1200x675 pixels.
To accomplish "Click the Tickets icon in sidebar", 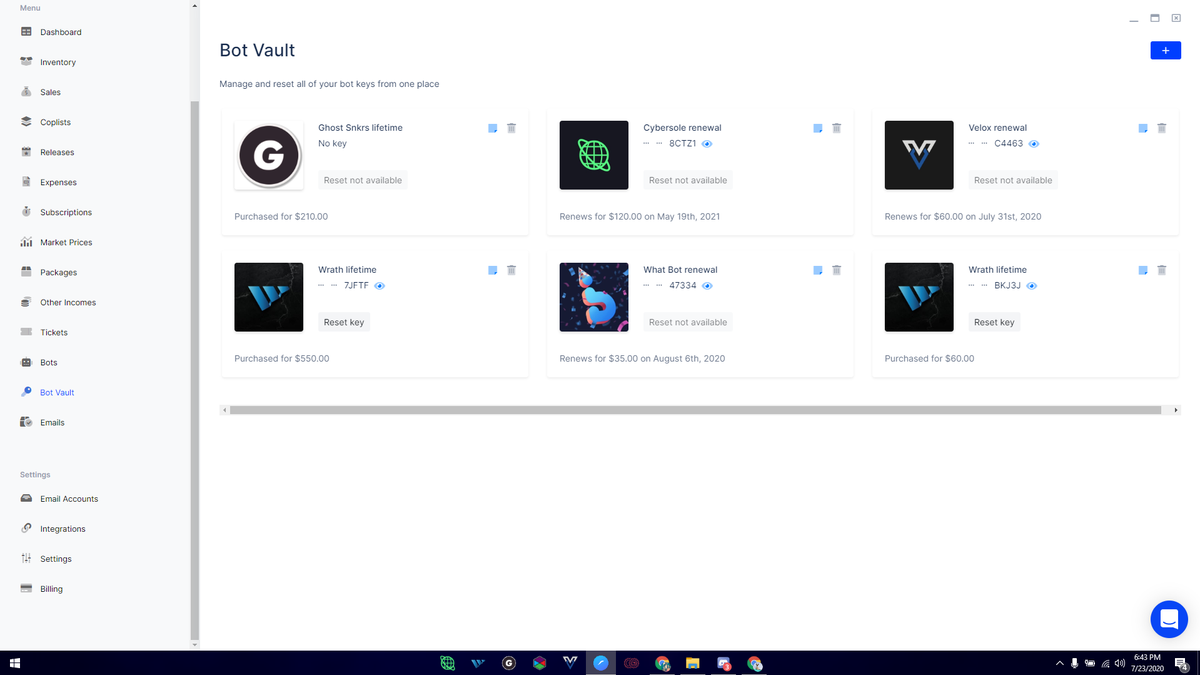I will tap(27, 332).
